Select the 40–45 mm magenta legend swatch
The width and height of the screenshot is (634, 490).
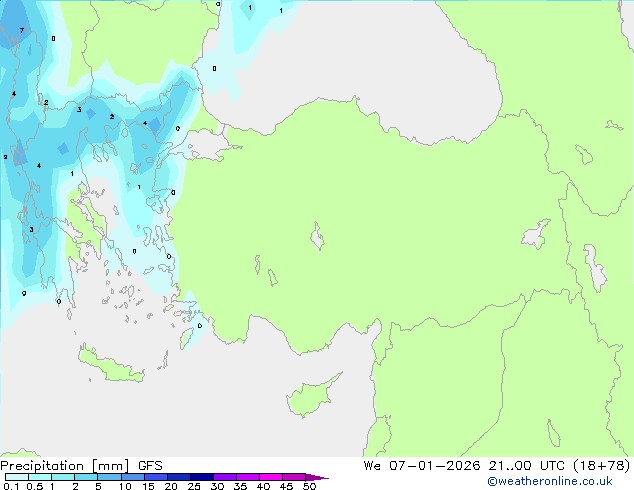271,477
